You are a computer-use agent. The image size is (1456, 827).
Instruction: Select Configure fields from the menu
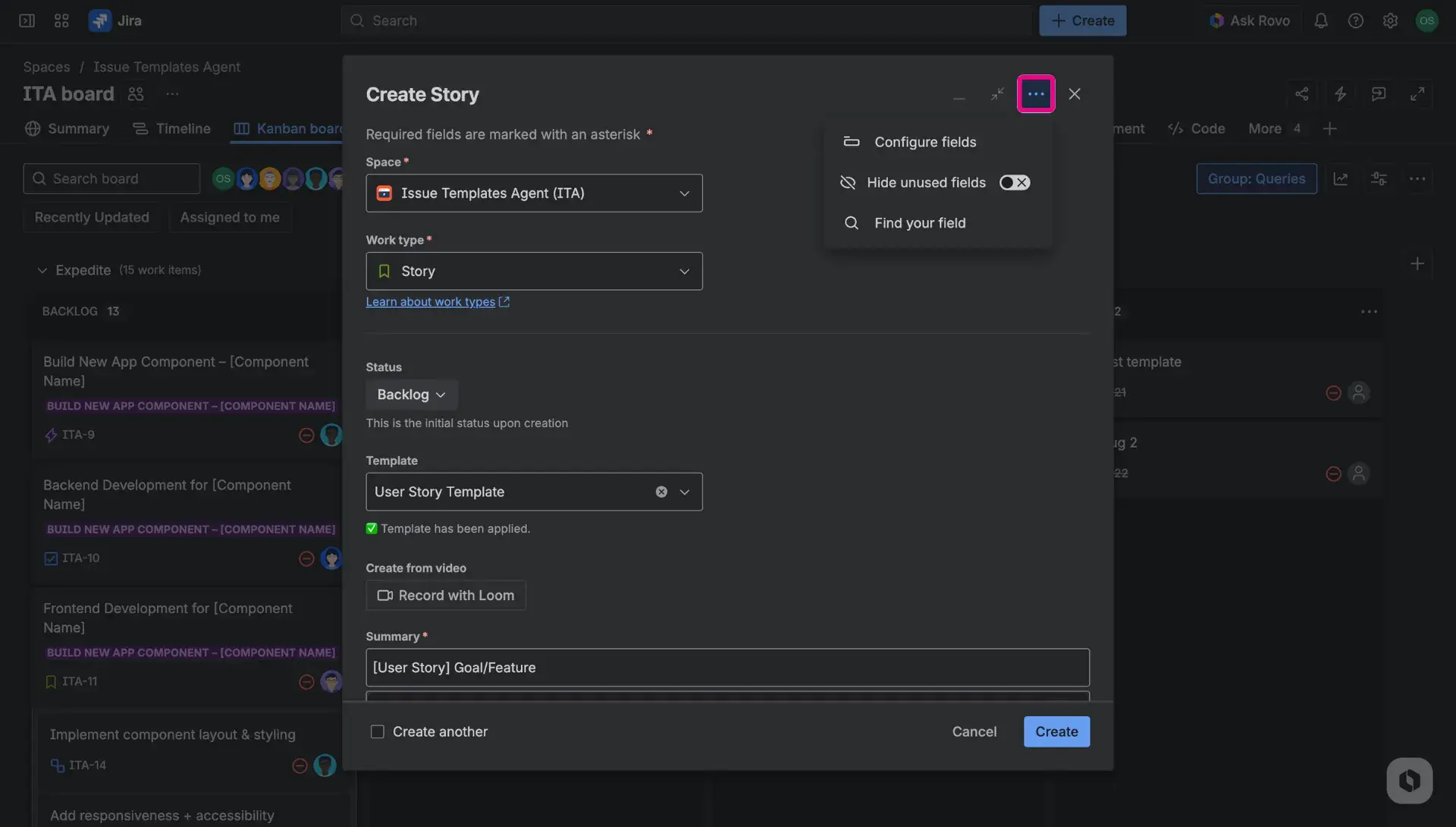pos(925,142)
